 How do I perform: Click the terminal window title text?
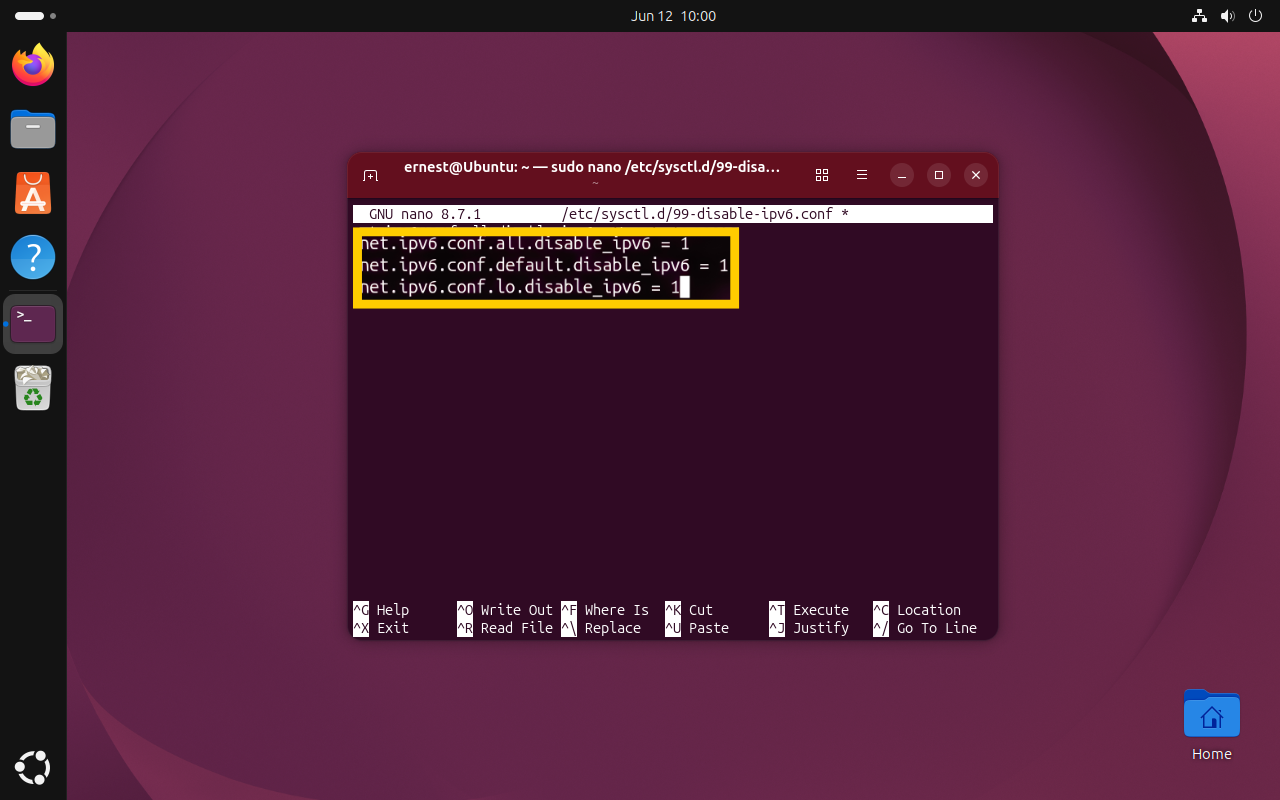(592, 168)
